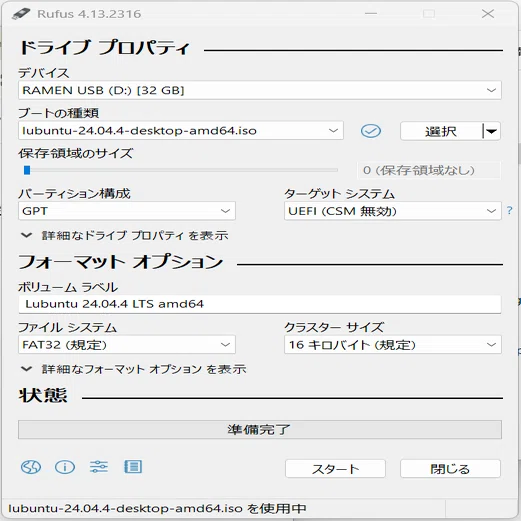Click the 保存領域のサイズ label
This screenshot has width=521, height=521.
pos(76,153)
